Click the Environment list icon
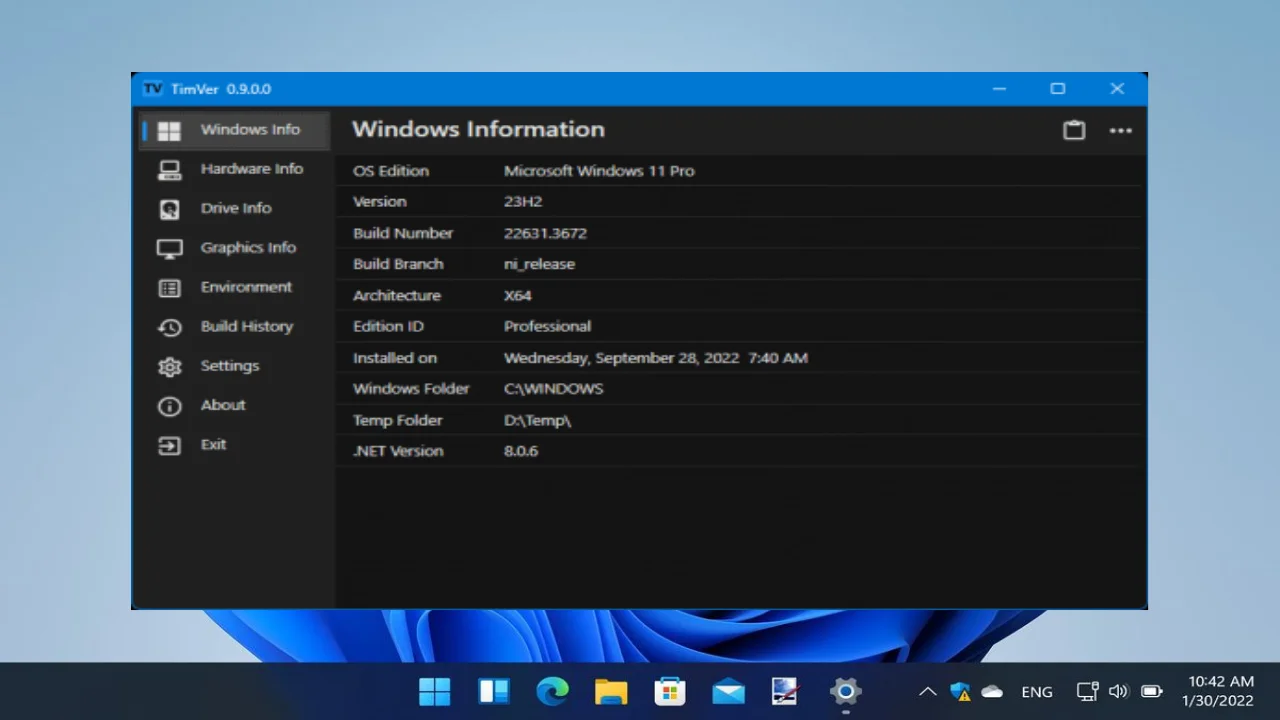 point(169,288)
